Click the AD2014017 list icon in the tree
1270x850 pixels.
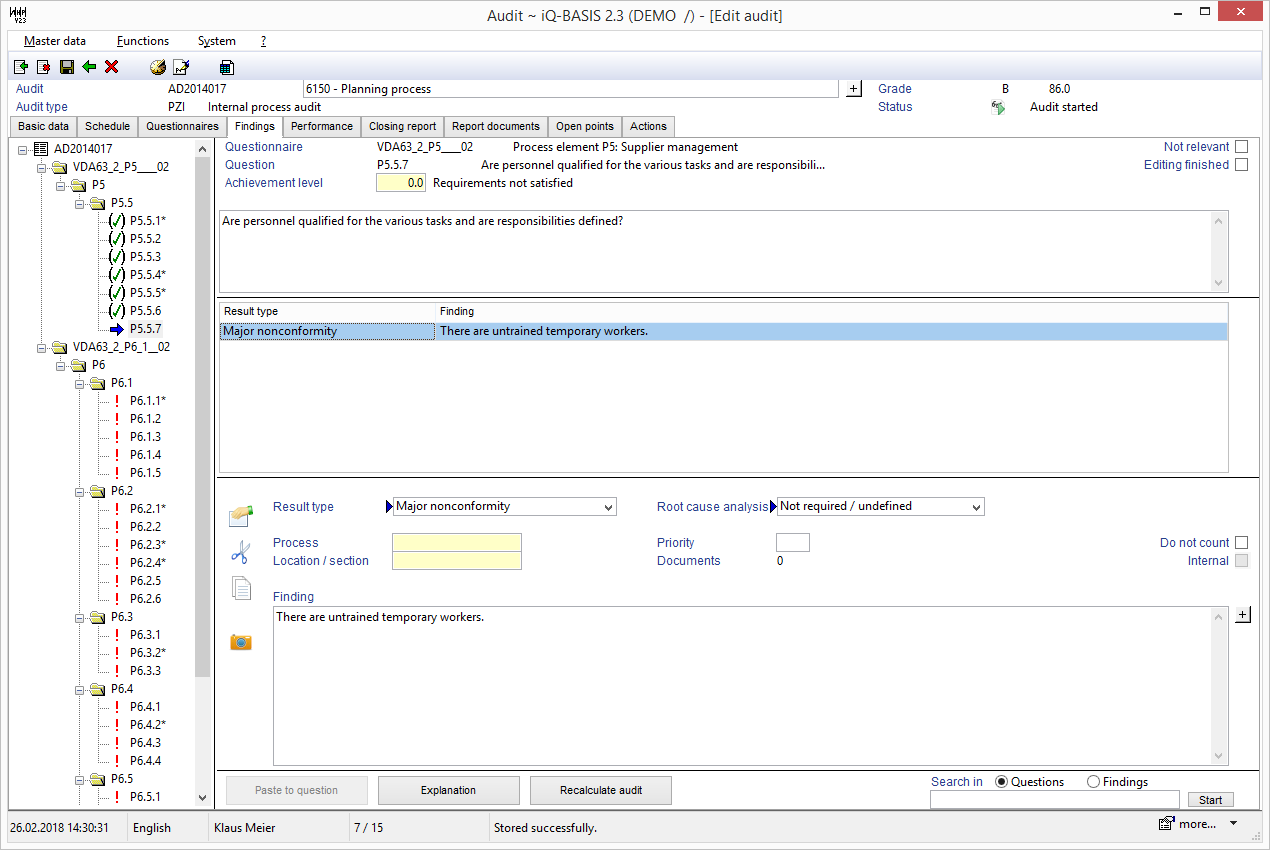click(x=41, y=149)
